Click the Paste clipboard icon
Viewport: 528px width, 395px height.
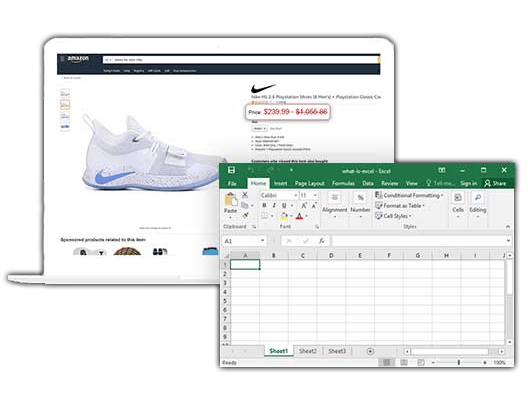[231, 199]
